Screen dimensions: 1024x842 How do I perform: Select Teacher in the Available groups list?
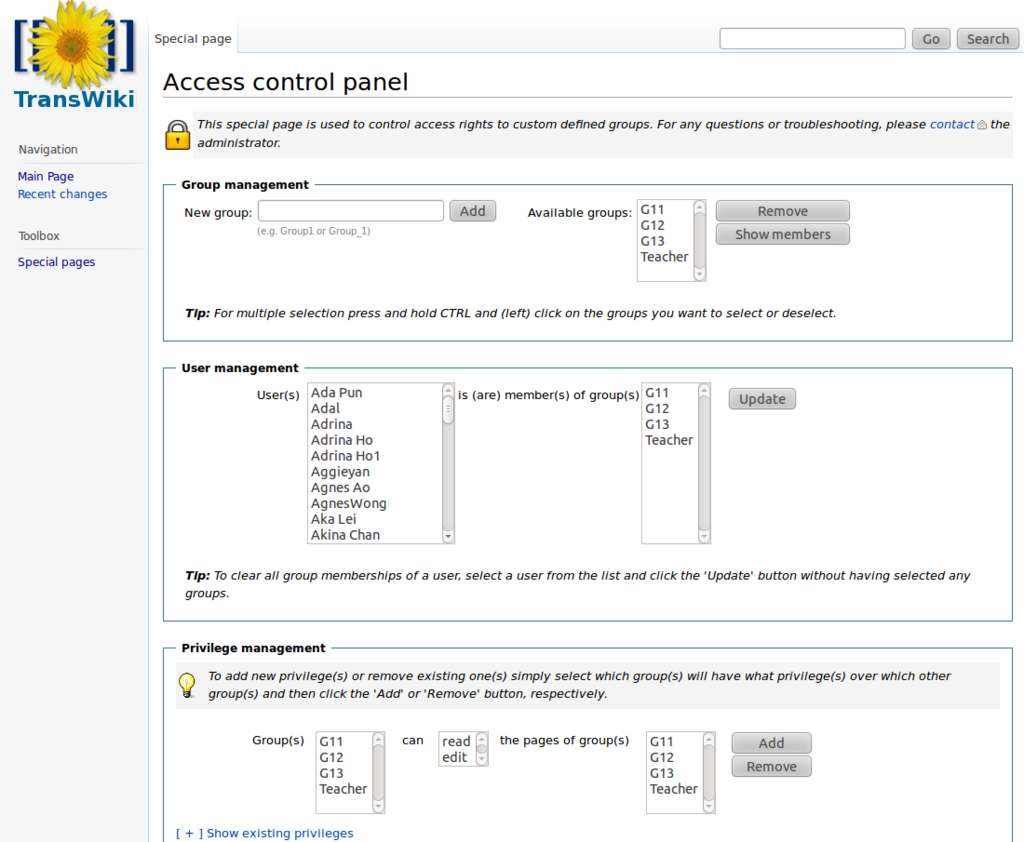pos(665,257)
